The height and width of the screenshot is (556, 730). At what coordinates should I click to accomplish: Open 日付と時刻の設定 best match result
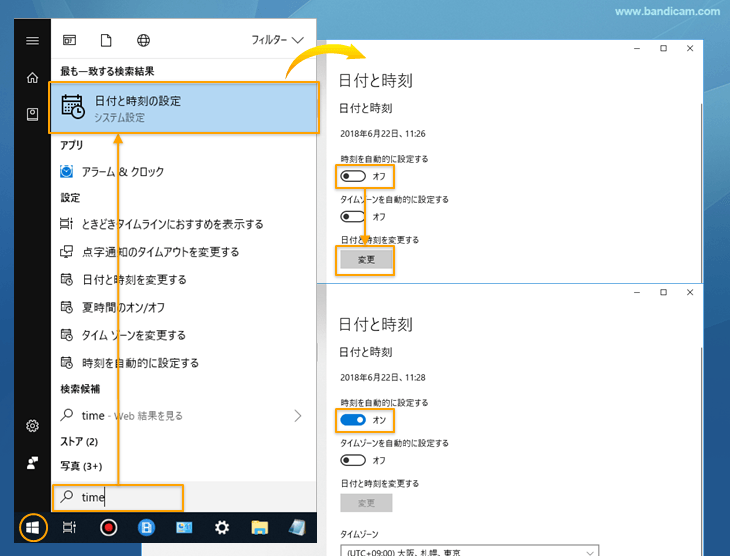point(184,108)
